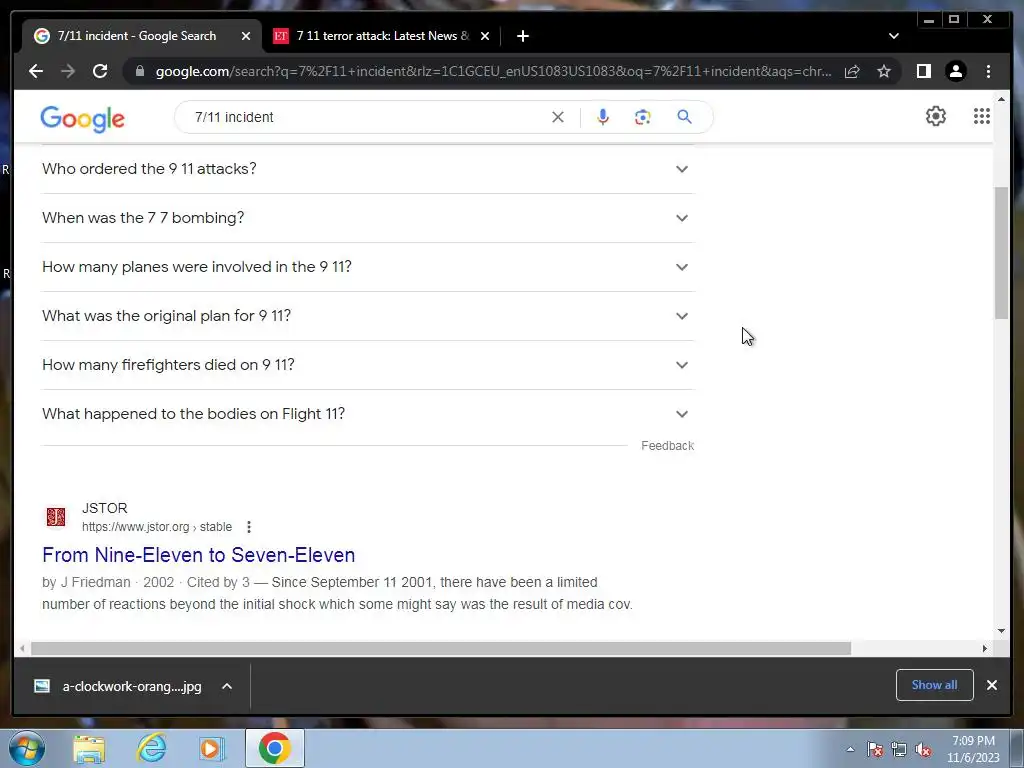Go forward with the Chrome arrow

(68, 71)
